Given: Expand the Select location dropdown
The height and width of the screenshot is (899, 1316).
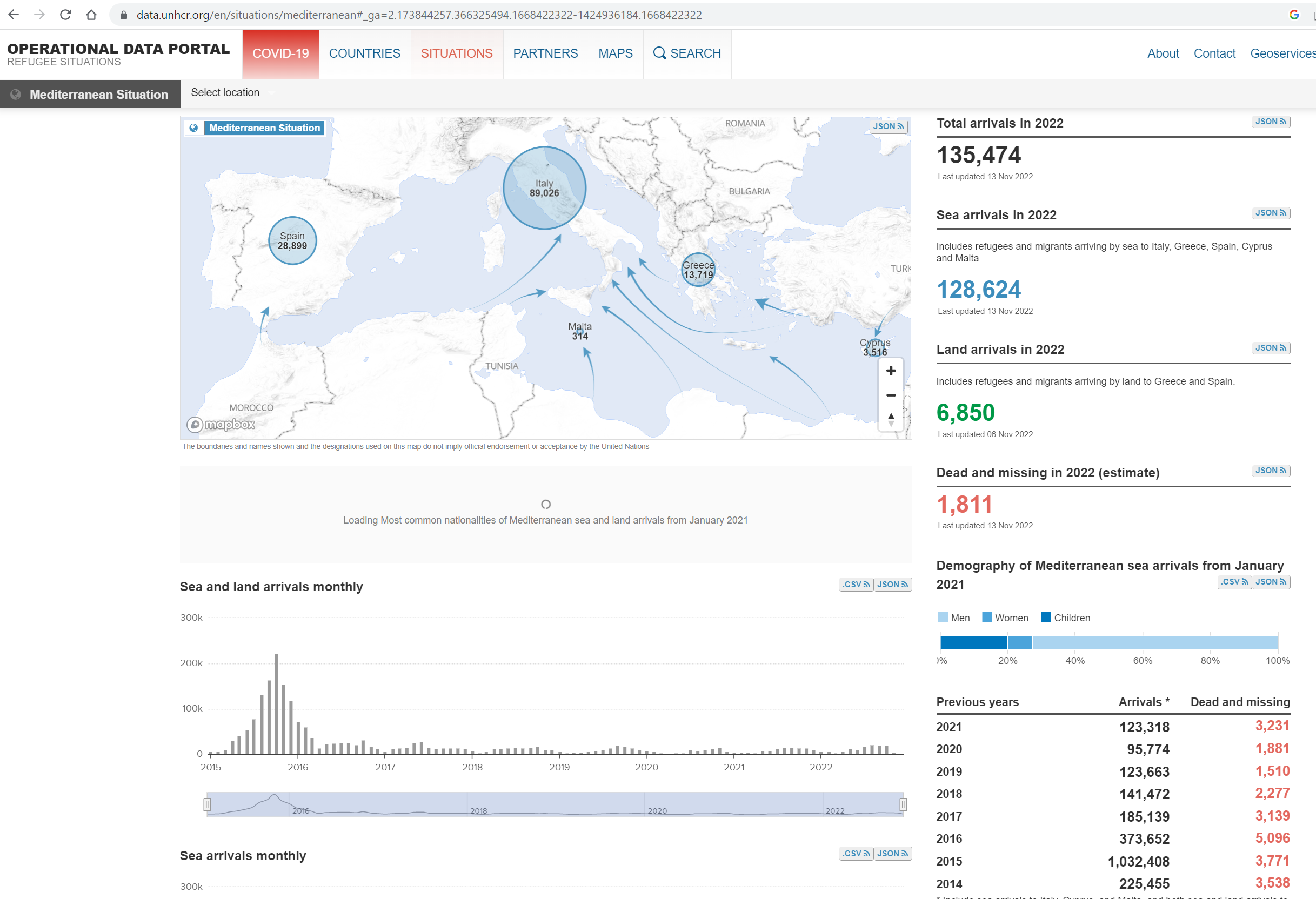Looking at the screenshot, I should 232,93.
